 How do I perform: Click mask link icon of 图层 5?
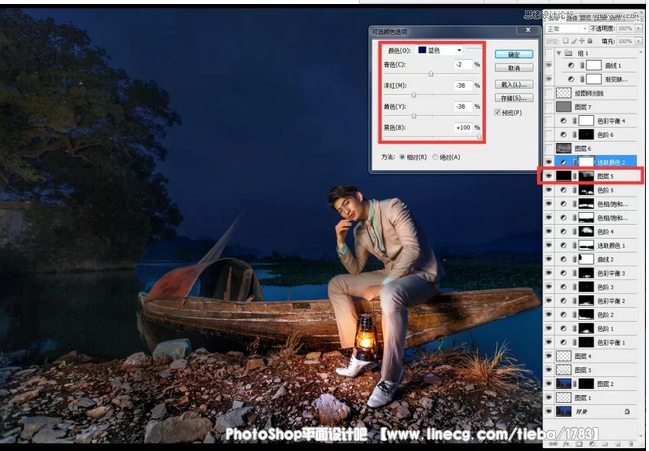pos(575,176)
